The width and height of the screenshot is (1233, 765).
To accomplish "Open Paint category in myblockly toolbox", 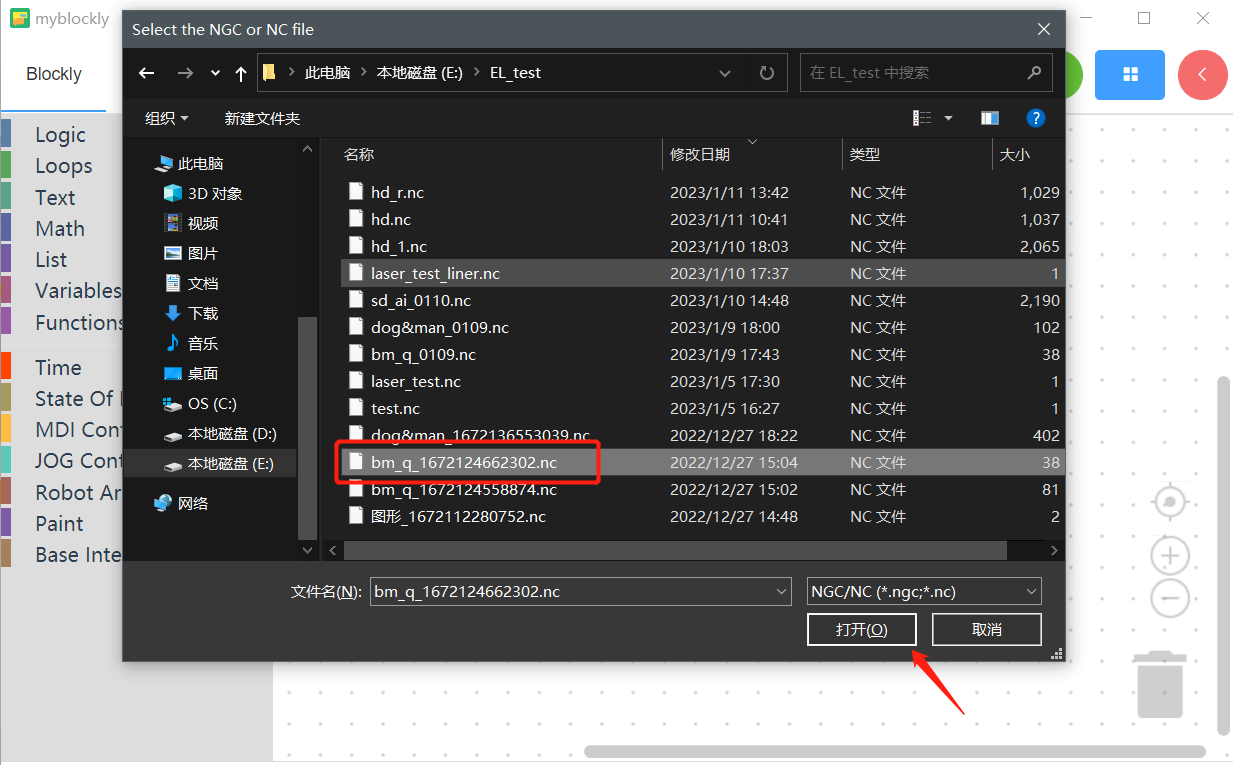I will pyautogui.click(x=59, y=523).
